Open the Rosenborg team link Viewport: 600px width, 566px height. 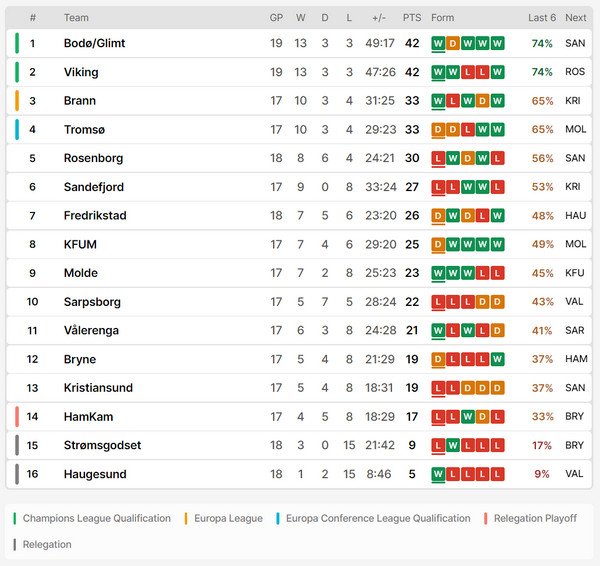coord(93,158)
